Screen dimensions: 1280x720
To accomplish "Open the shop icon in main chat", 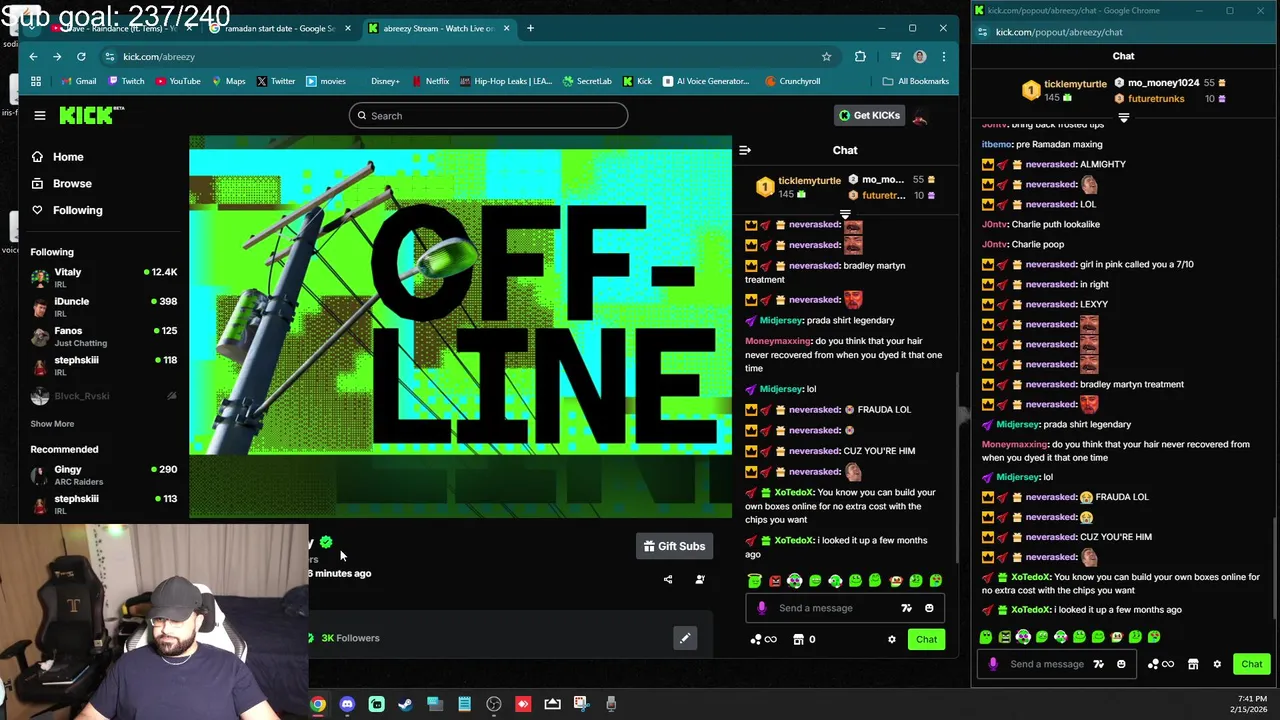I will point(799,640).
